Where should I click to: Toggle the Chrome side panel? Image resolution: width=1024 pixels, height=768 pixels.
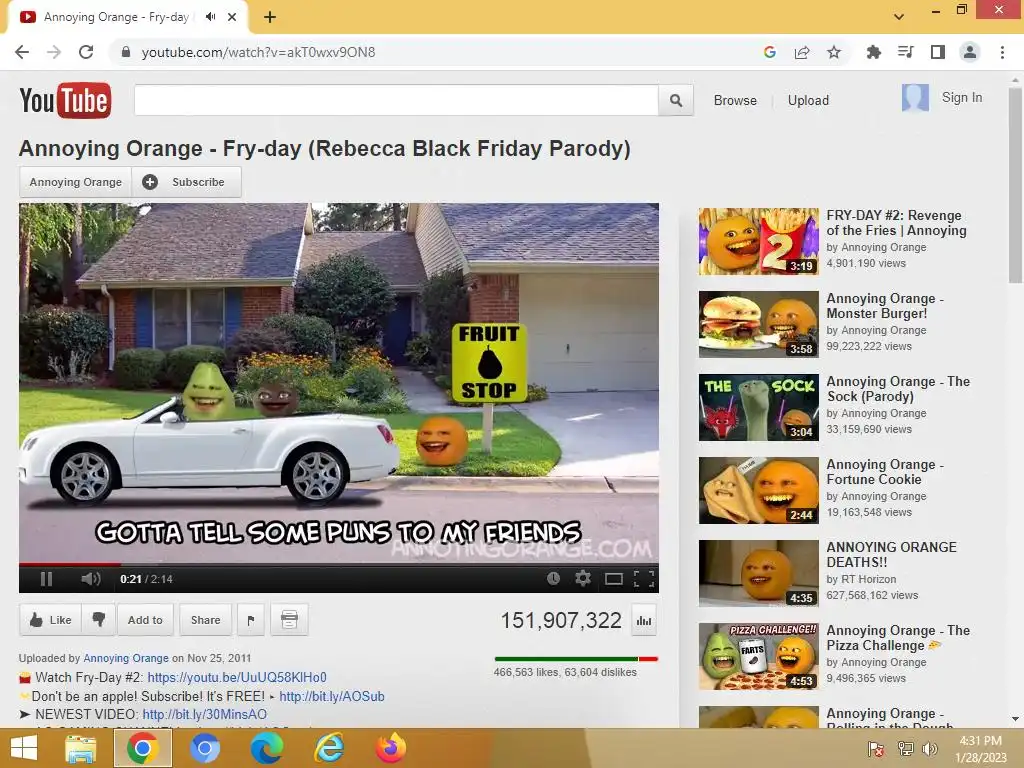click(x=938, y=52)
